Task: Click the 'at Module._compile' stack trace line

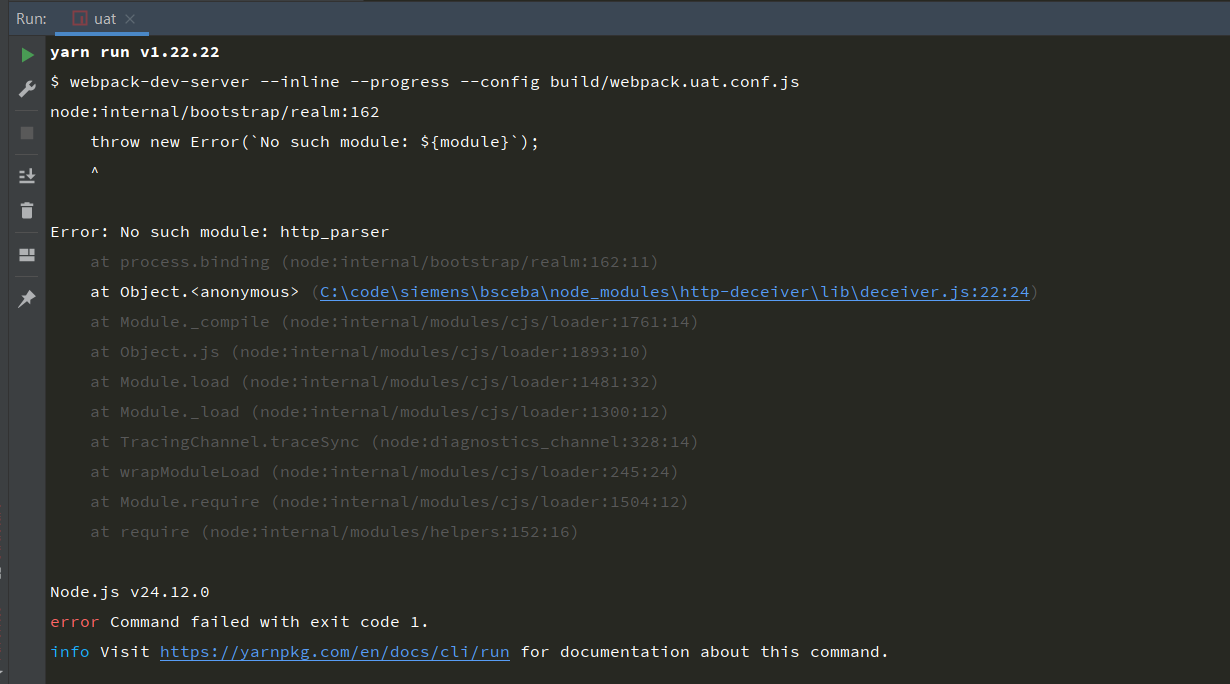Action: point(394,322)
